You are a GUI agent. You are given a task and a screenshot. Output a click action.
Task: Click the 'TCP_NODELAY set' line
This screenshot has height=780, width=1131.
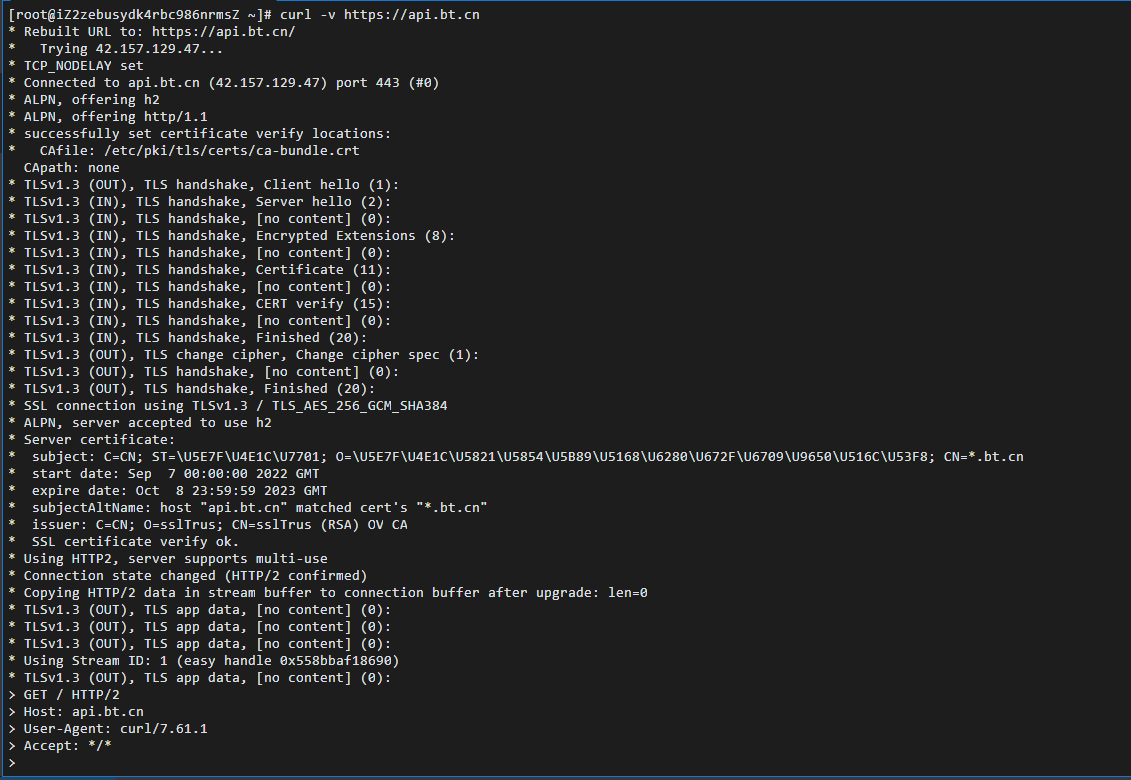pyautogui.click(x=84, y=66)
